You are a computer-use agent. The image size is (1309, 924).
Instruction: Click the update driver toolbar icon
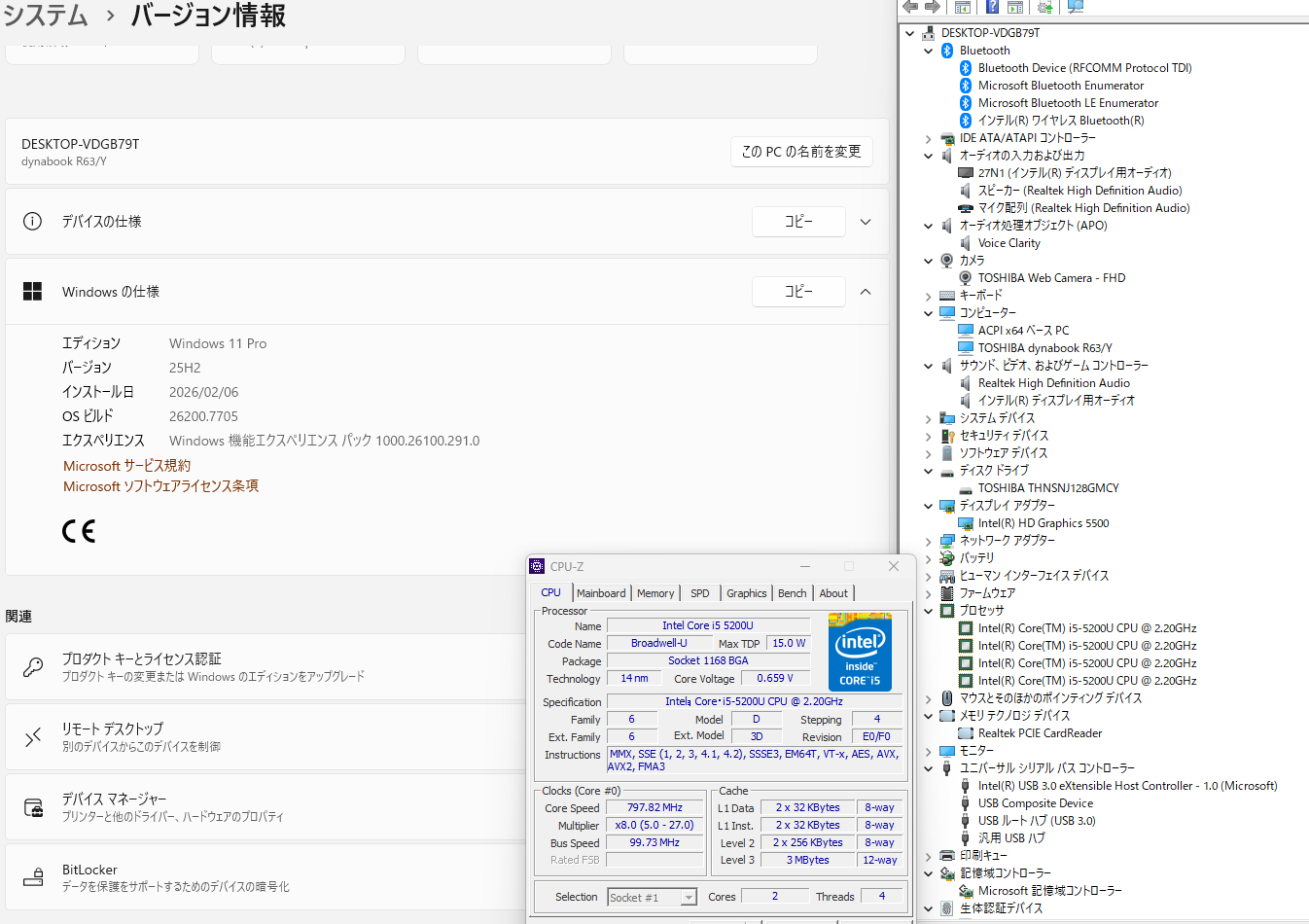[x=1044, y=7]
